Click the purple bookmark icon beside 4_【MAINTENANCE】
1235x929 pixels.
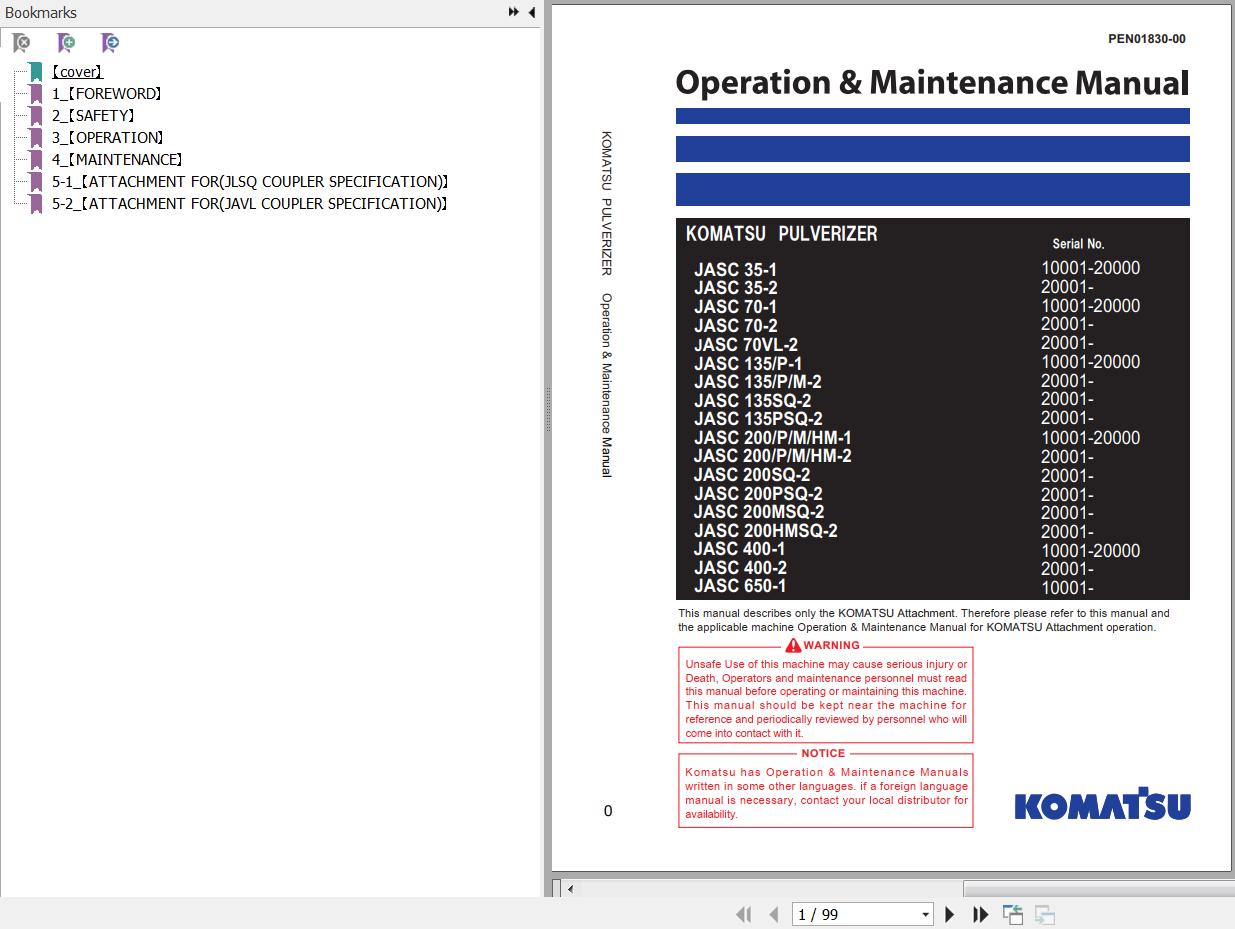tap(36, 160)
